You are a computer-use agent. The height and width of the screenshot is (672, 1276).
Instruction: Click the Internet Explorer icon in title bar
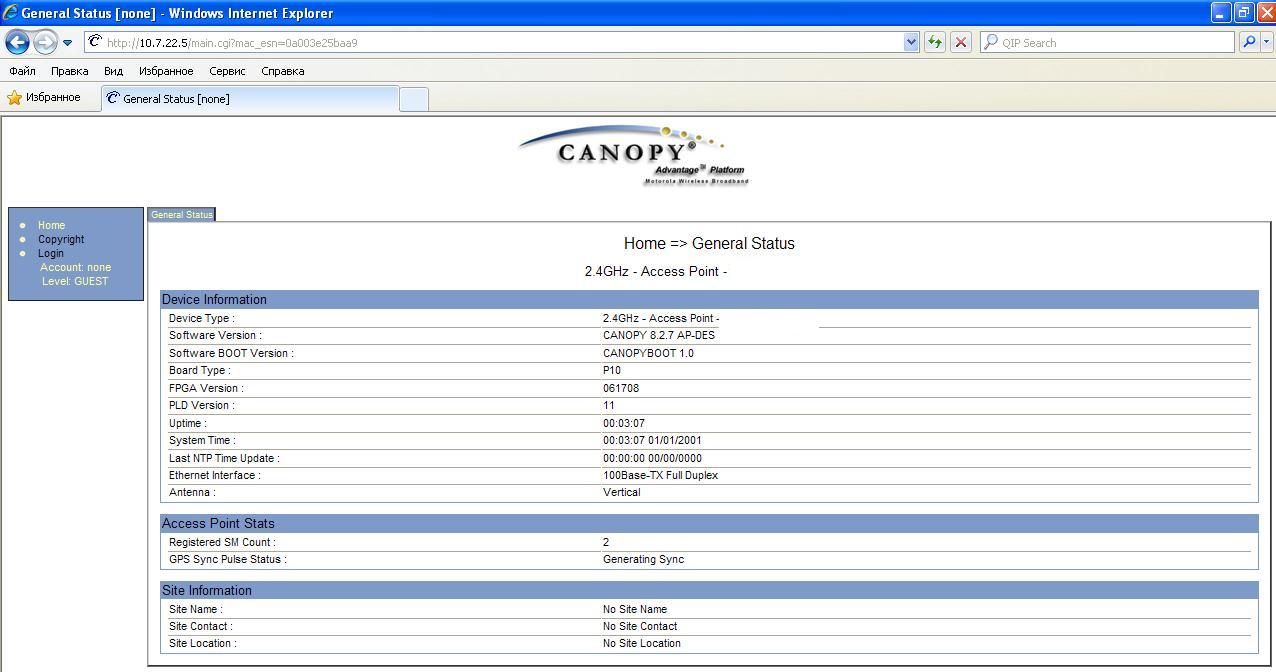pos(10,13)
